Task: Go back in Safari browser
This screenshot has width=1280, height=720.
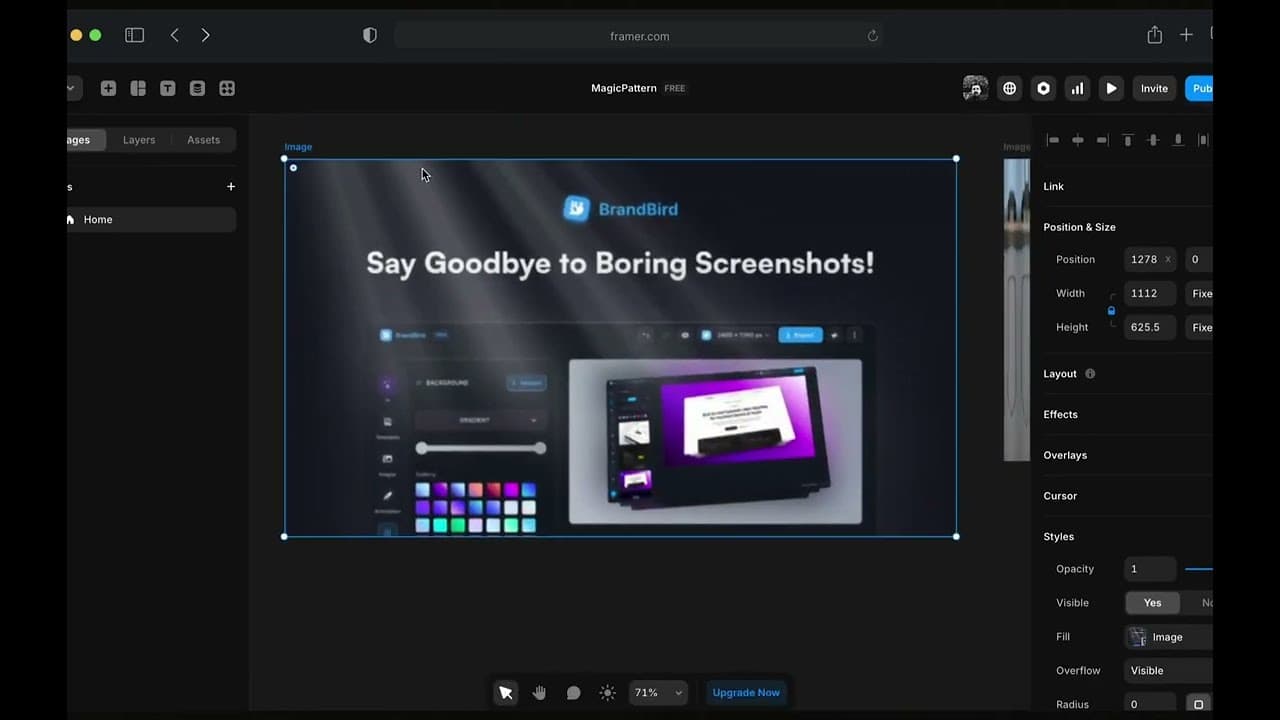Action: pyautogui.click(x=175, y=35)
